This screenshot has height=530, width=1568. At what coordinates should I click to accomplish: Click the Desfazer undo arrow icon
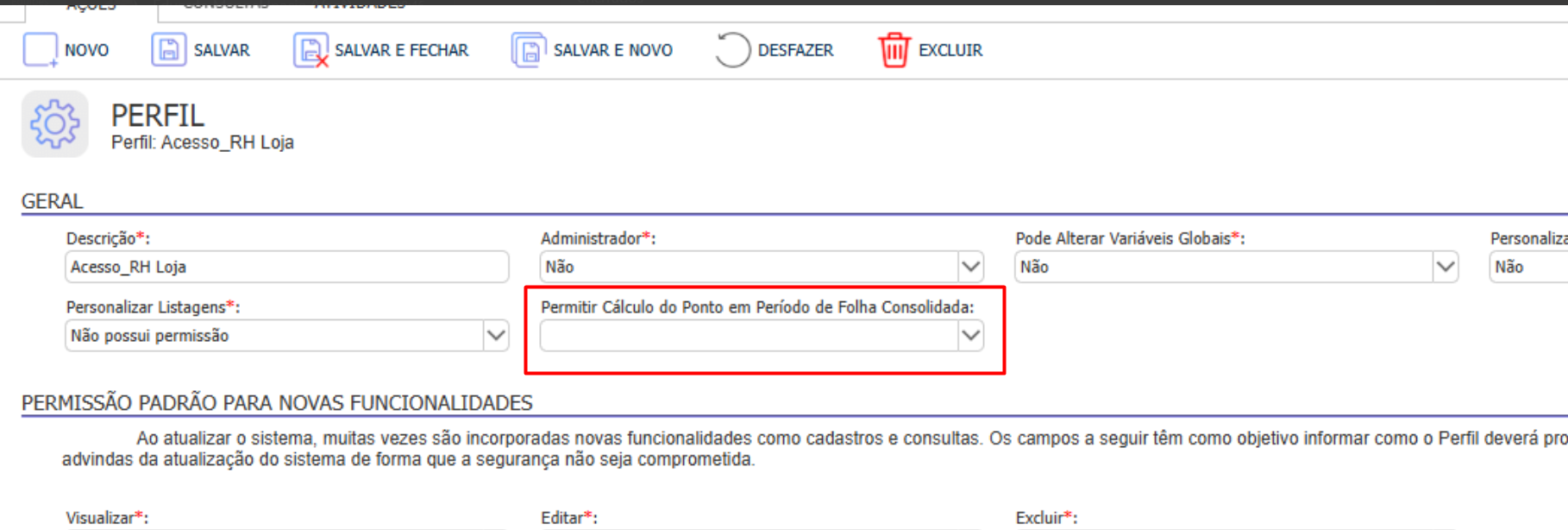(x=732, y=50)
